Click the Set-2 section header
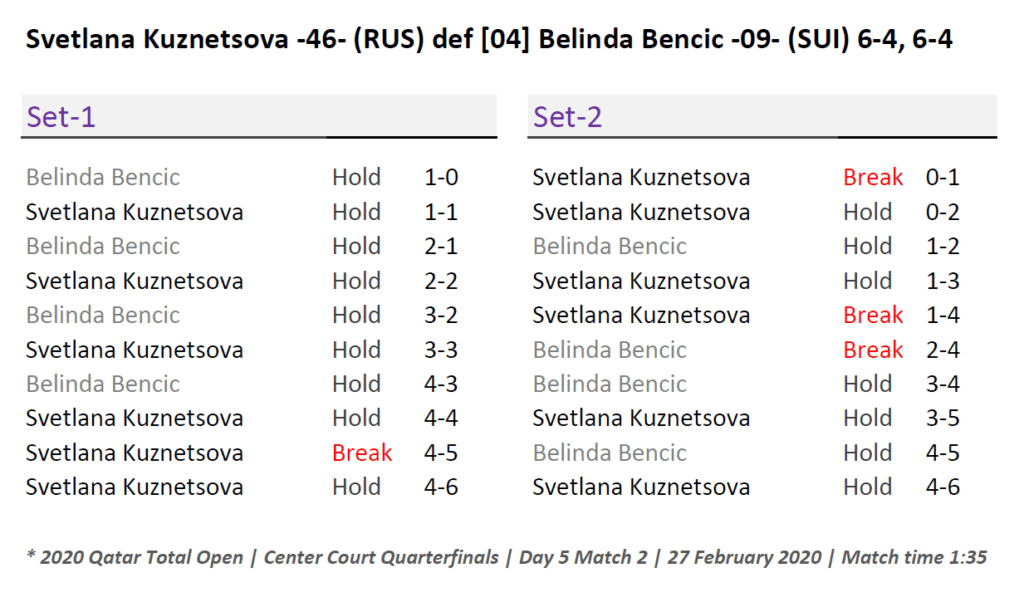The height and width of the screenshot is (612, 1024). point(568,117)
